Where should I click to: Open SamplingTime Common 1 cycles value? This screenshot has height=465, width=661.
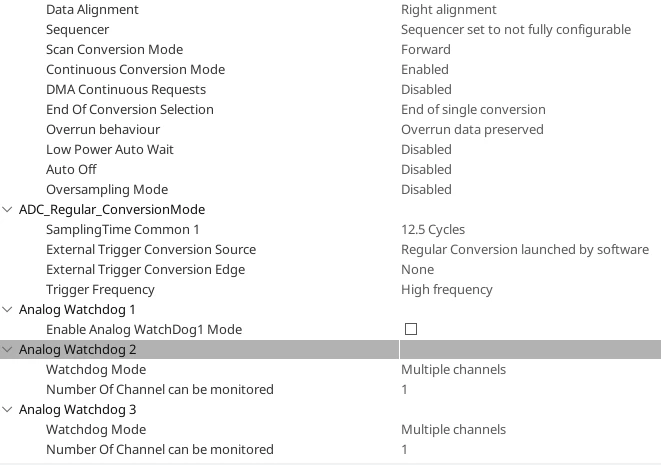pos(433,229)
